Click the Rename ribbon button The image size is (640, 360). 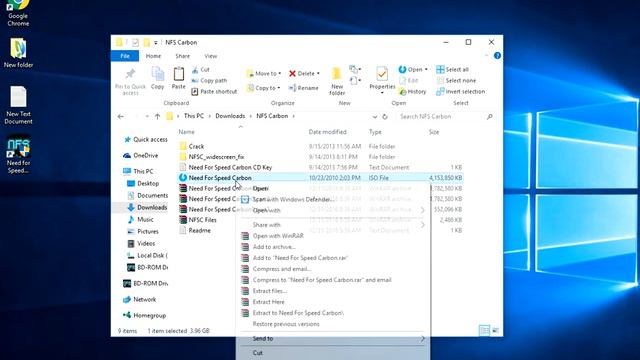pyautogui.click(x=303, y=88)
